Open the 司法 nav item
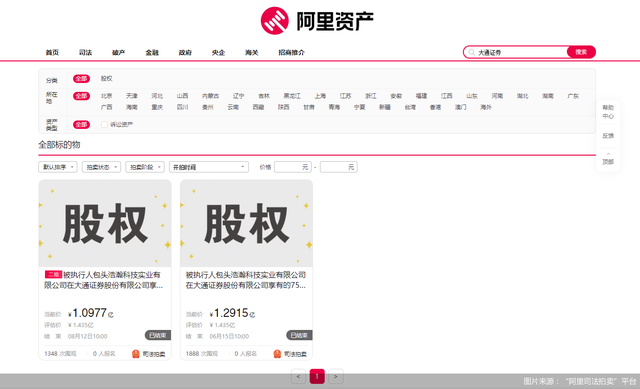Image resolution: width=640 pixels, height=389 pixels. coord(85,52)
